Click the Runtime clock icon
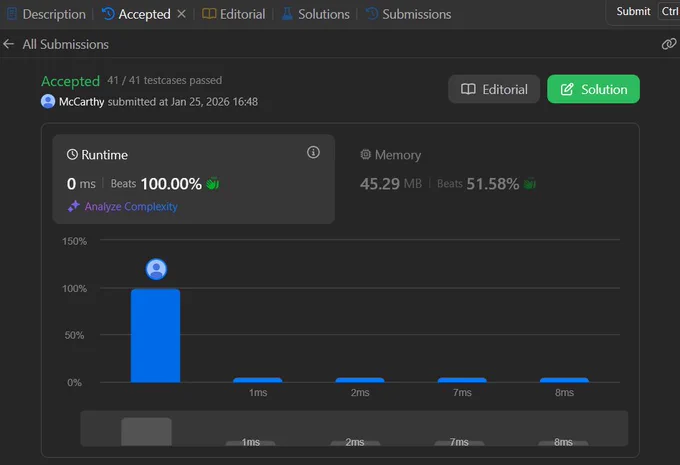680x465 pixels. 72,154
